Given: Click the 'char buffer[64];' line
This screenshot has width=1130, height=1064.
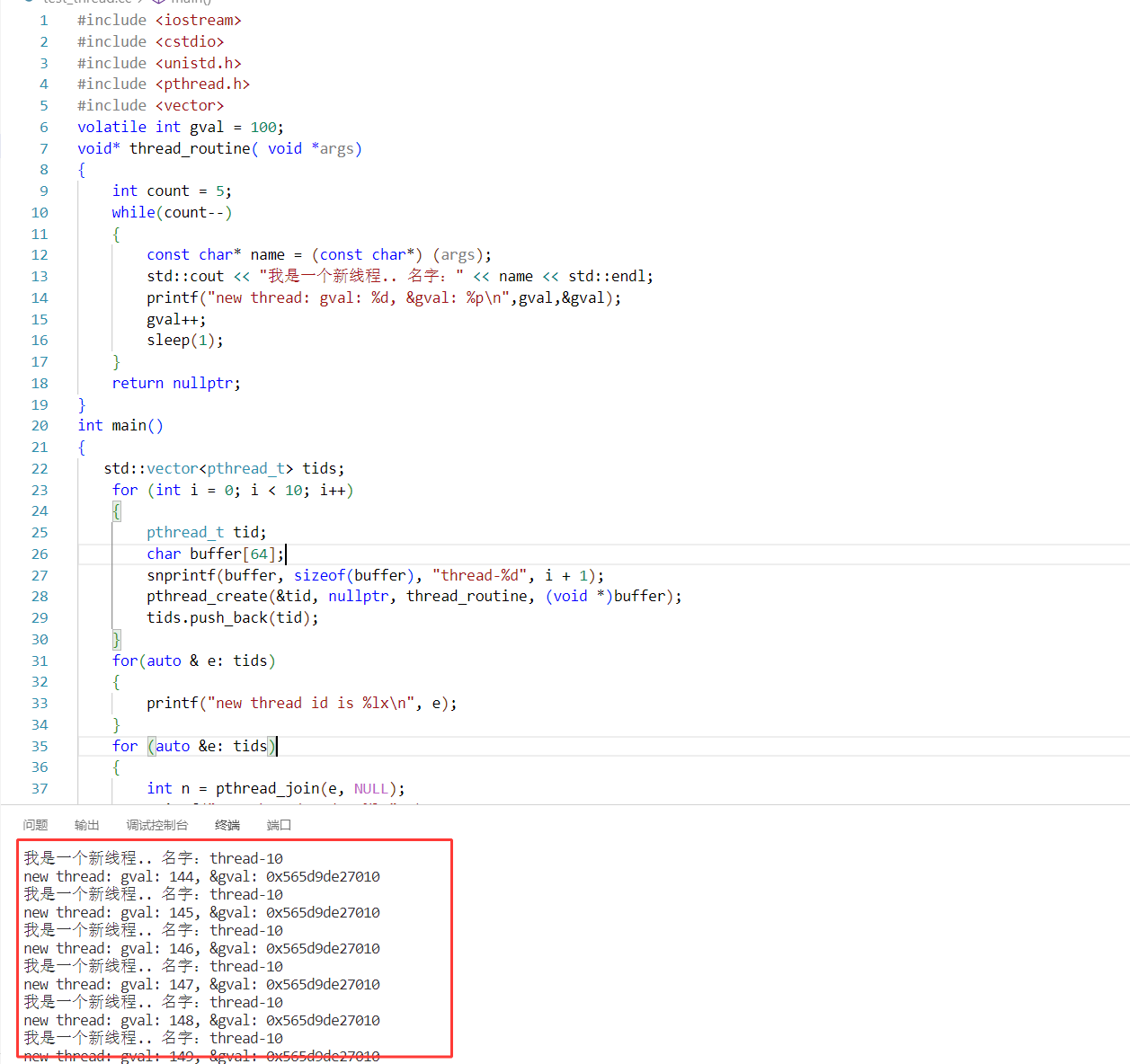Looking at the screenshot, I should 216,554.
